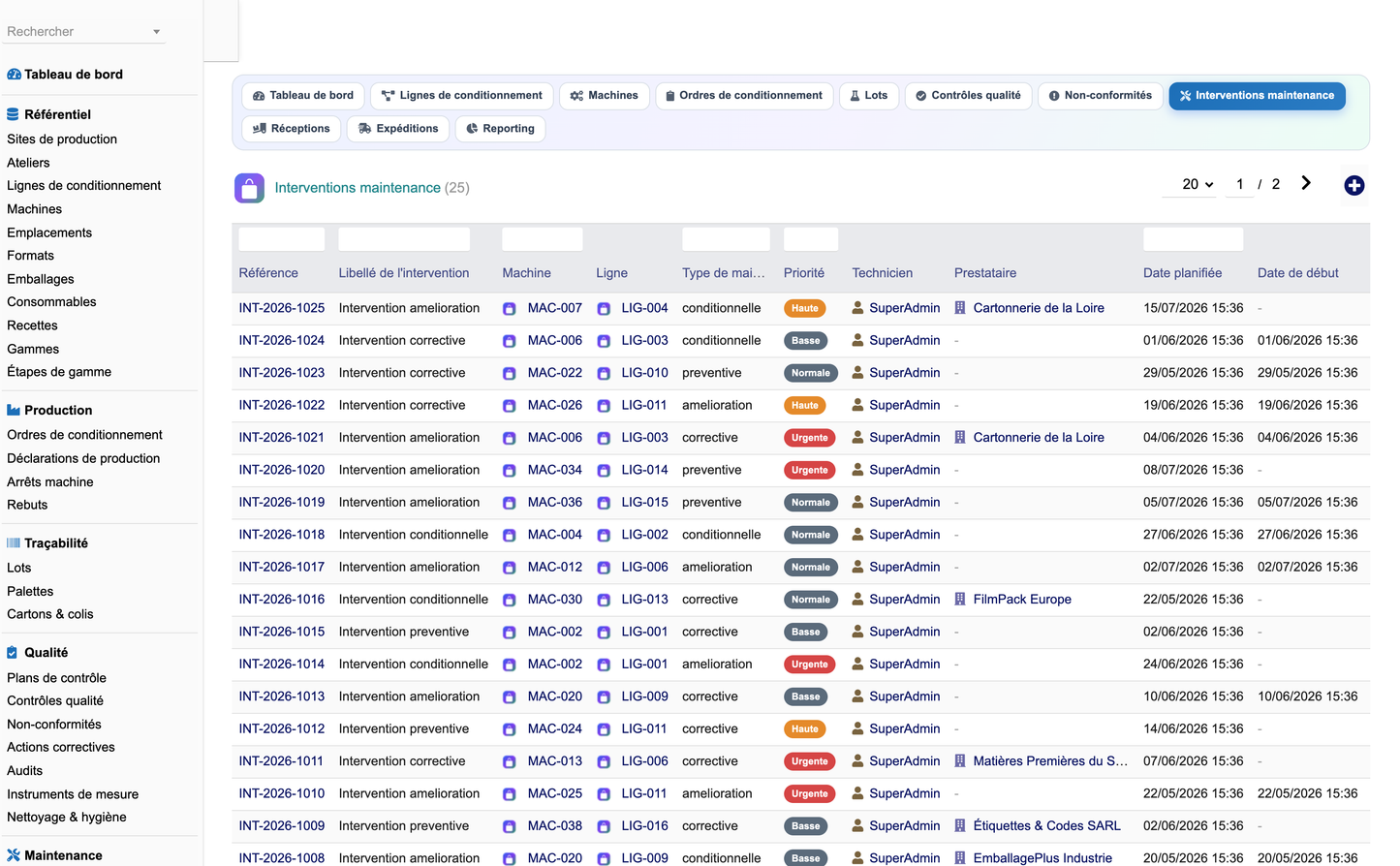The width and height of the screenshot is (1400, 866).
Task: Open Plans de contrôle in sidebar
Action: [56, 678]
